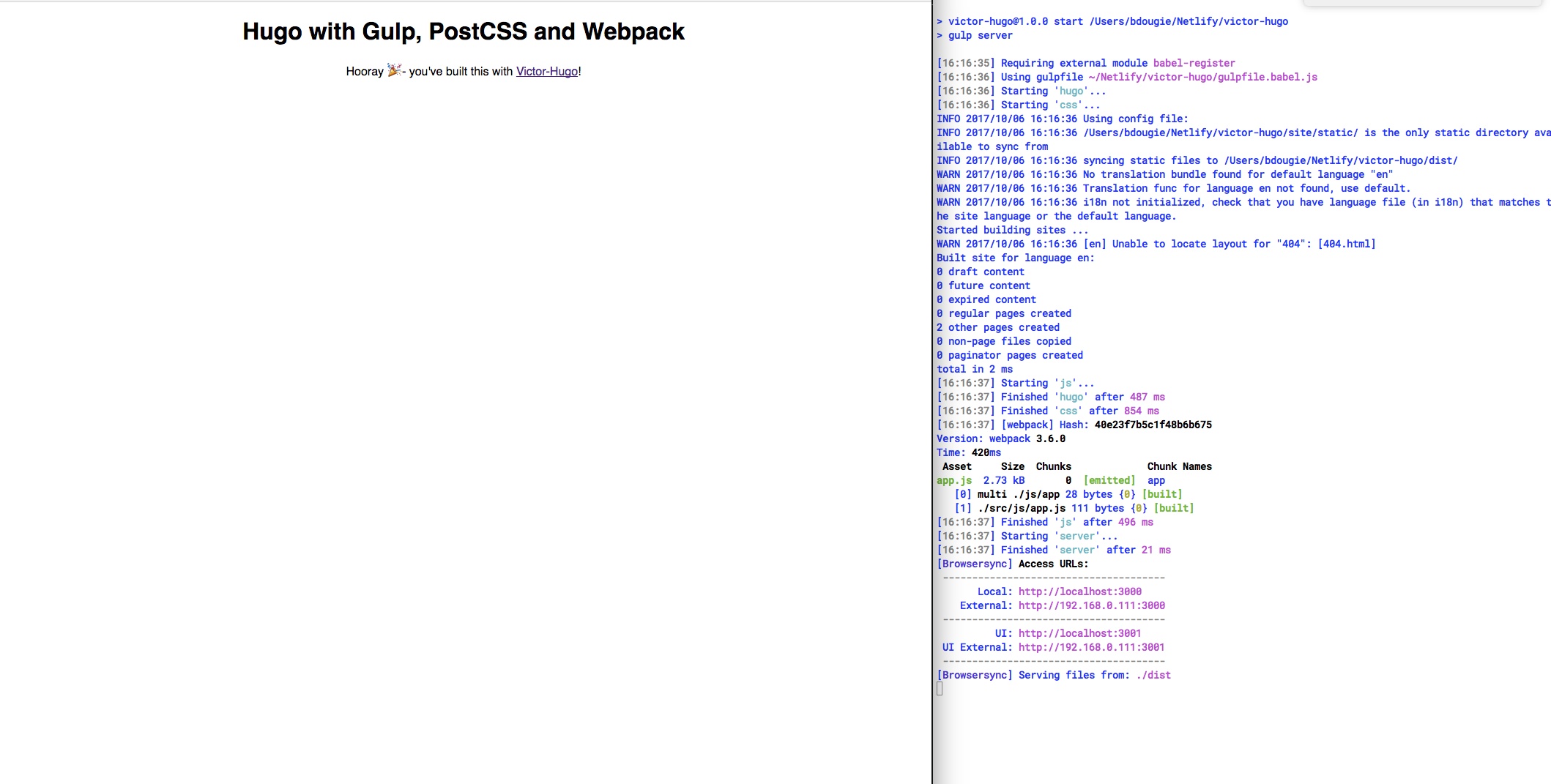The width and height of the screenshot is (1551, 784).
Task: Click 'babel-register' module name in terminal
Action: tap(1194, 63)
